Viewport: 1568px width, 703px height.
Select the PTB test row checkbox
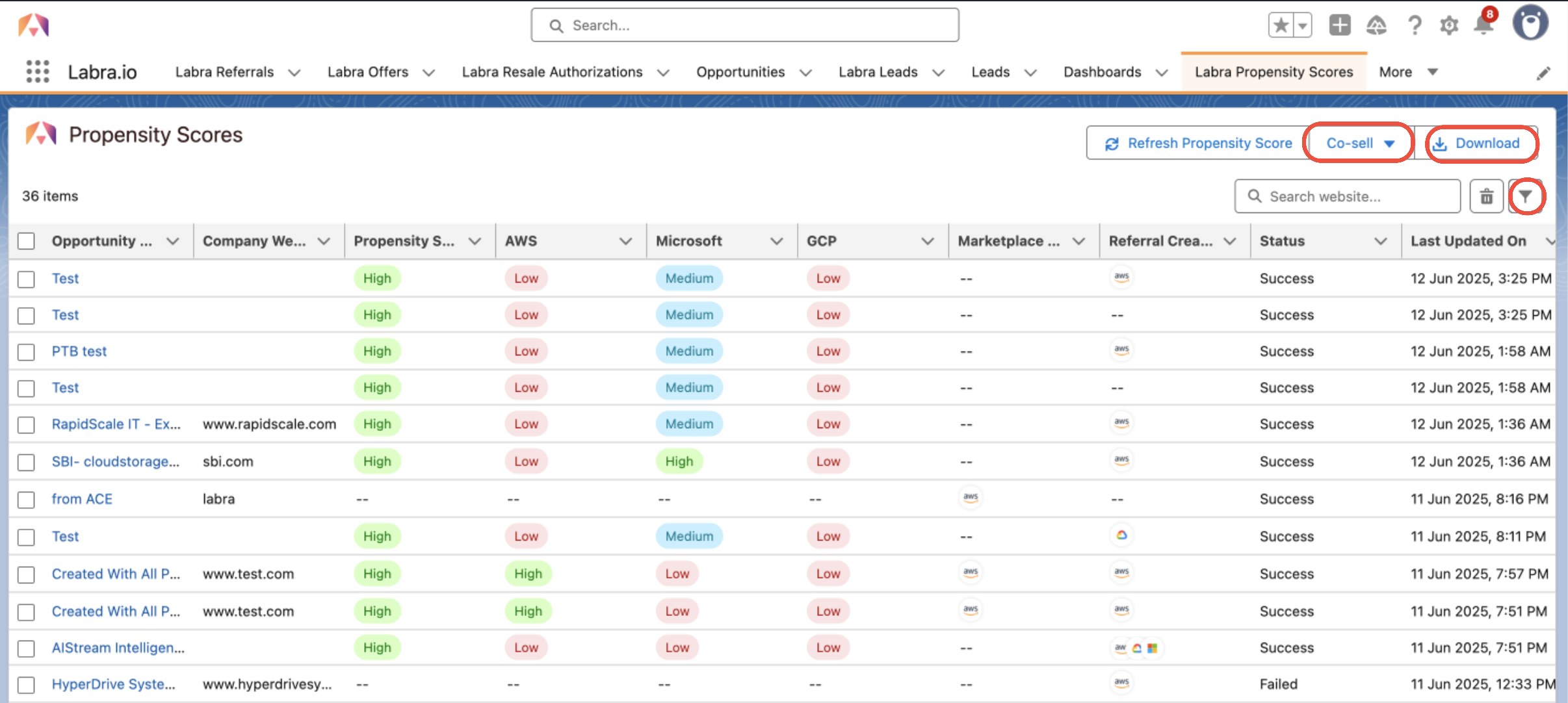(x=26, y=351)
